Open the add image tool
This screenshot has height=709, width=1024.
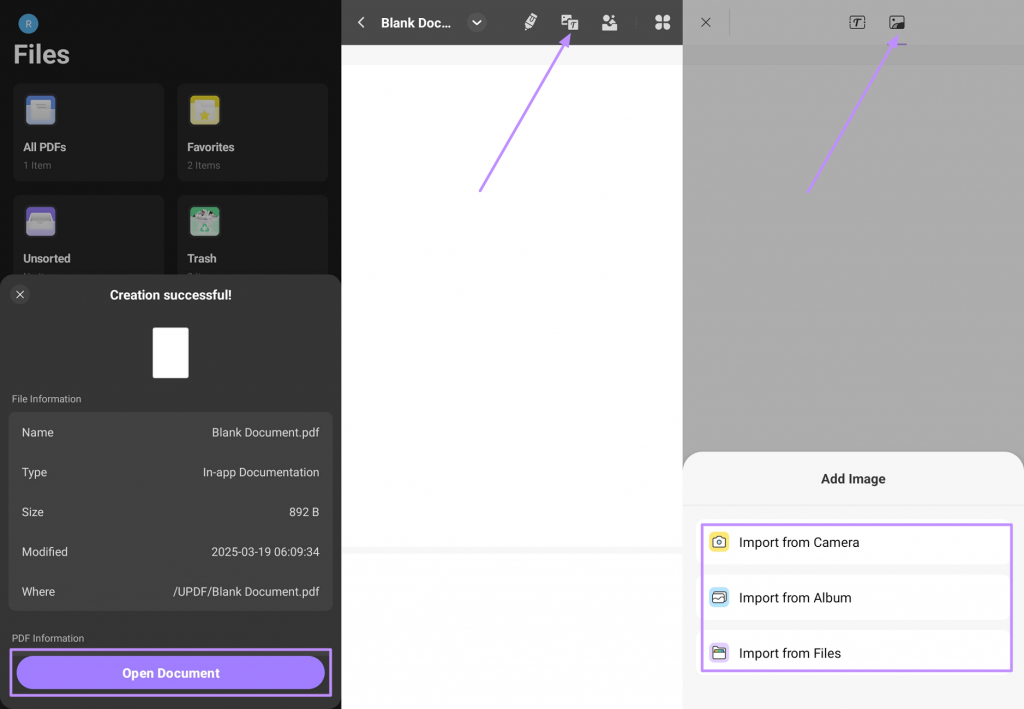coord(896,21)
